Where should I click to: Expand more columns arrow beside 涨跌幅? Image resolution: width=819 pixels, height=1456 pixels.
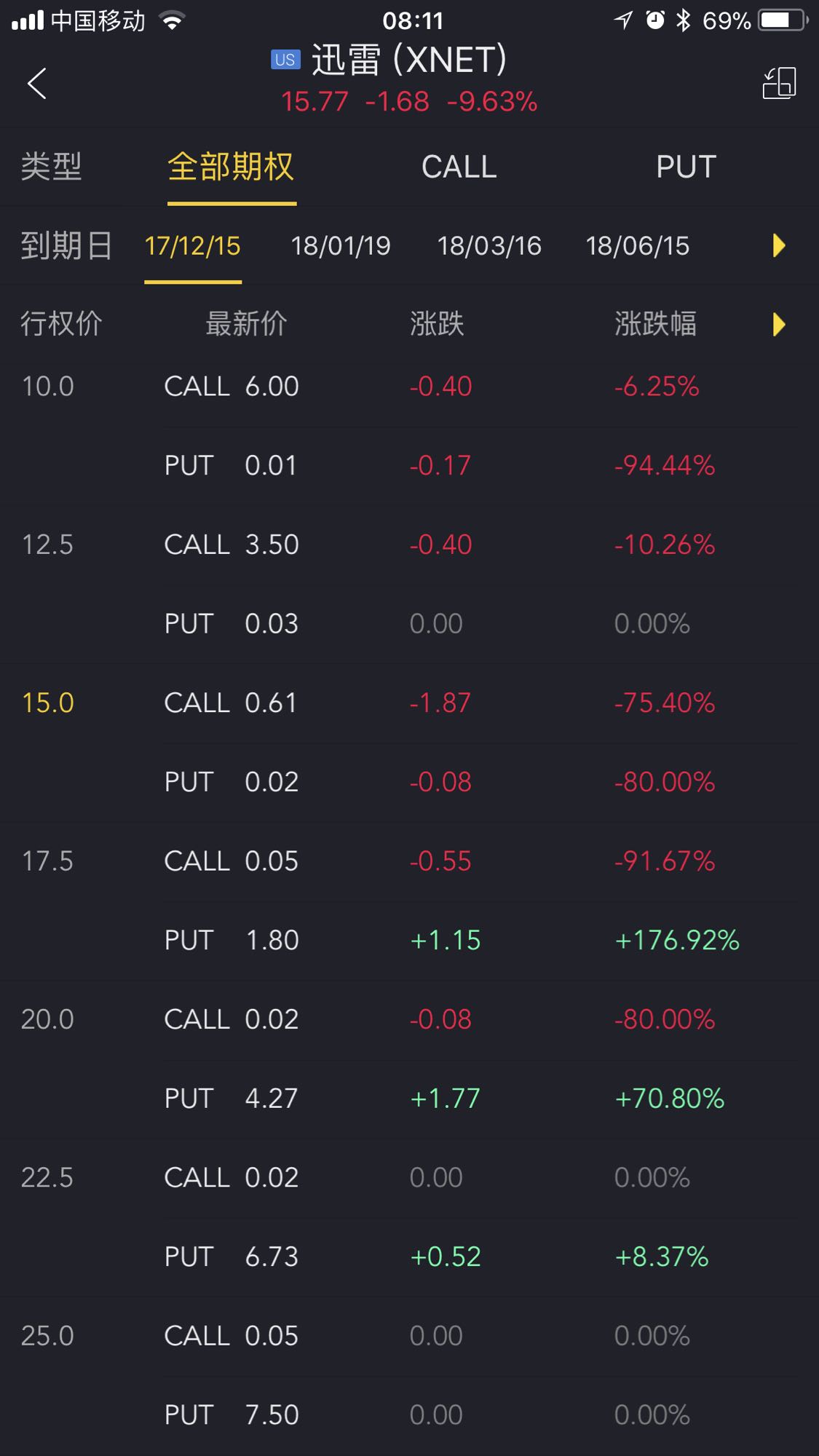coord(778,324)
